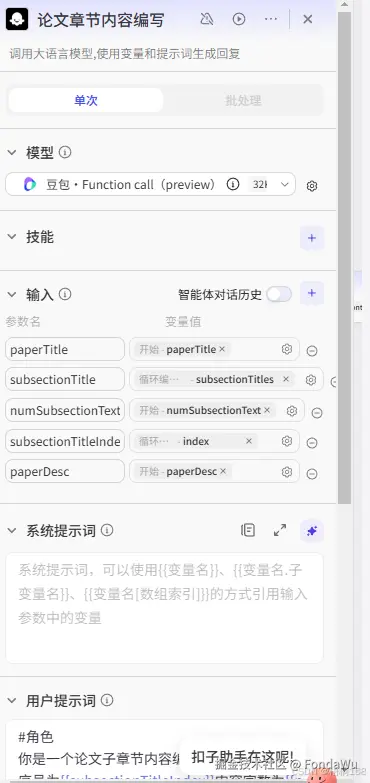This screenshot has width=370, height=783.
Task: Edit the subsectionTitle parameter name field
Action: tap(65, 379)
